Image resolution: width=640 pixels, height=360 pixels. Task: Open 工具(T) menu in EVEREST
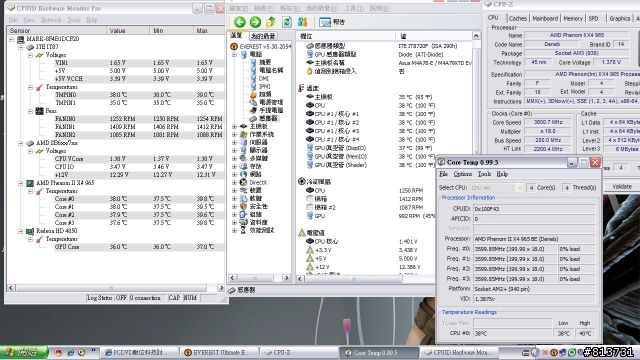pos(354,8)
